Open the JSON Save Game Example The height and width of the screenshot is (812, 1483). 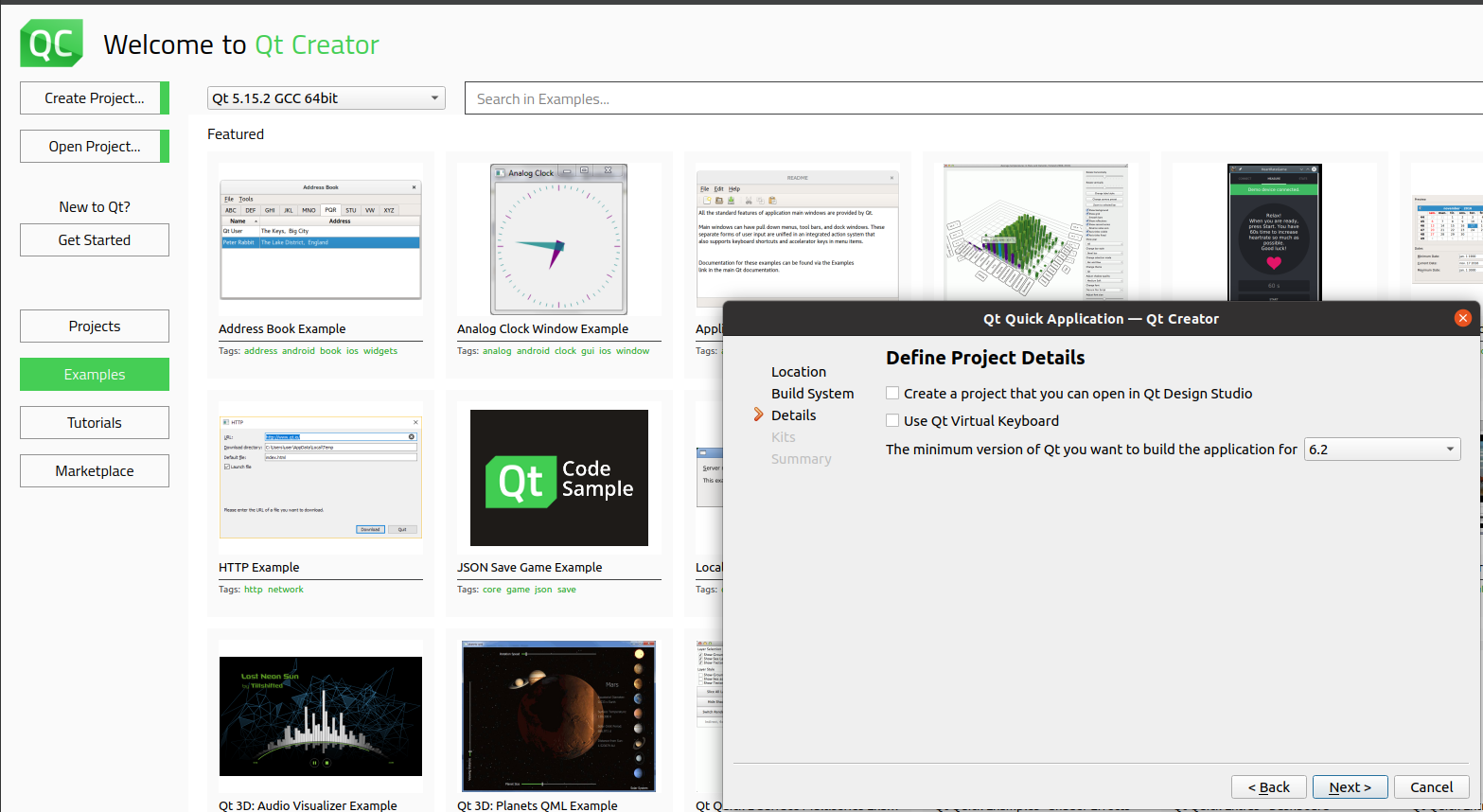(558, 478)
